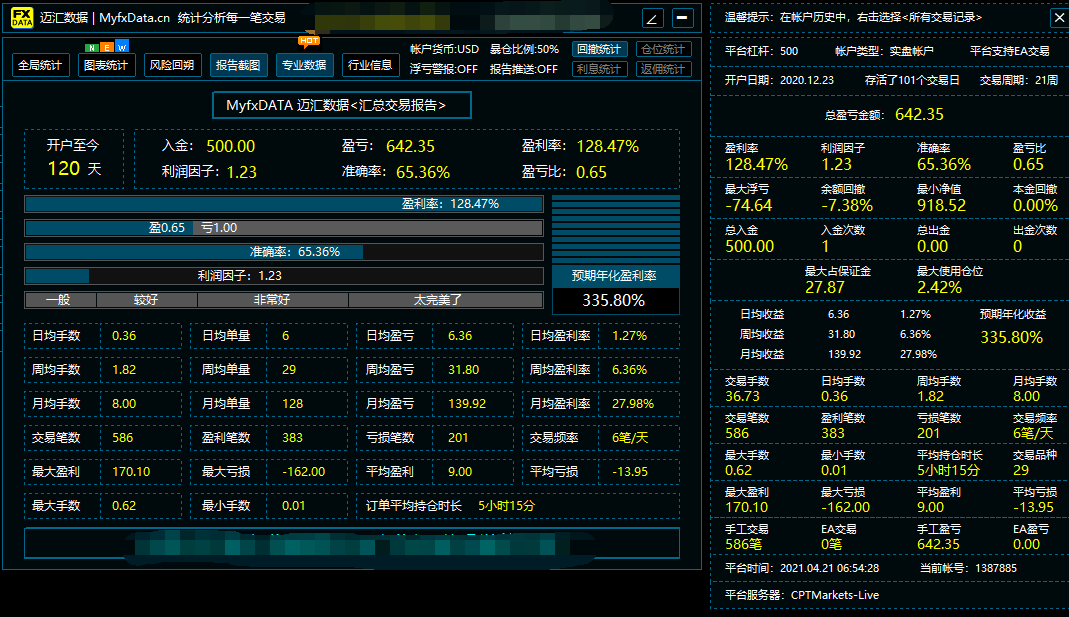Minimize the MyfxData panel
Image resolution: width=1069 pixels, height=617 pixels.
pyautogui.click(x=682, y=18)
